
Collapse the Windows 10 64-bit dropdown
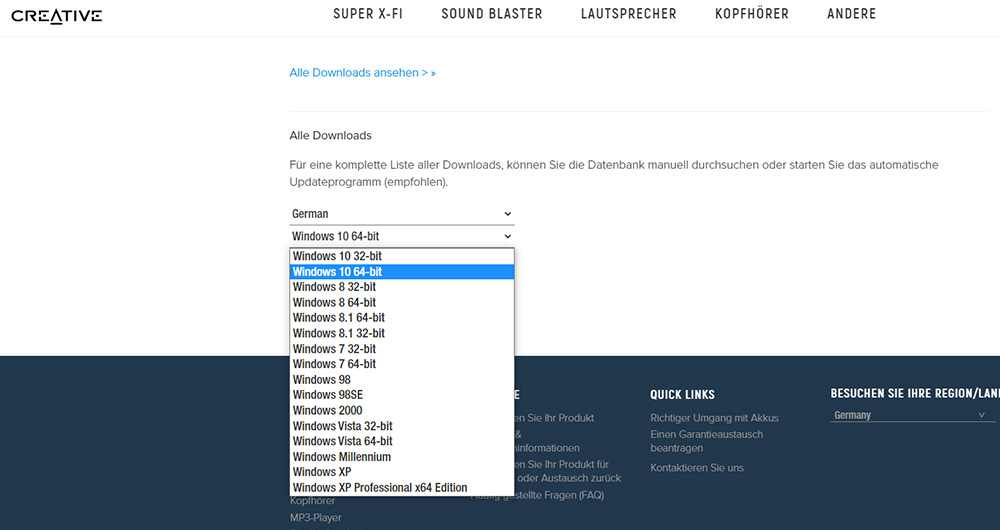401,237
